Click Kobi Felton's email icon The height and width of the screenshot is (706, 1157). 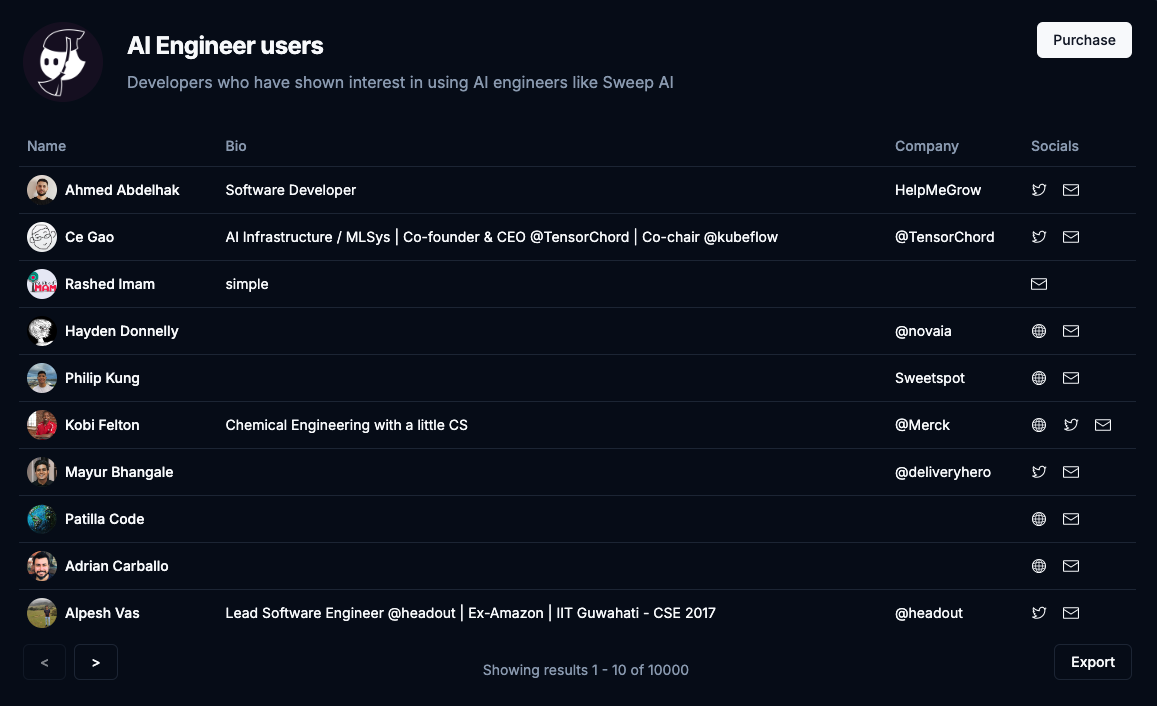click(1103, 425)
